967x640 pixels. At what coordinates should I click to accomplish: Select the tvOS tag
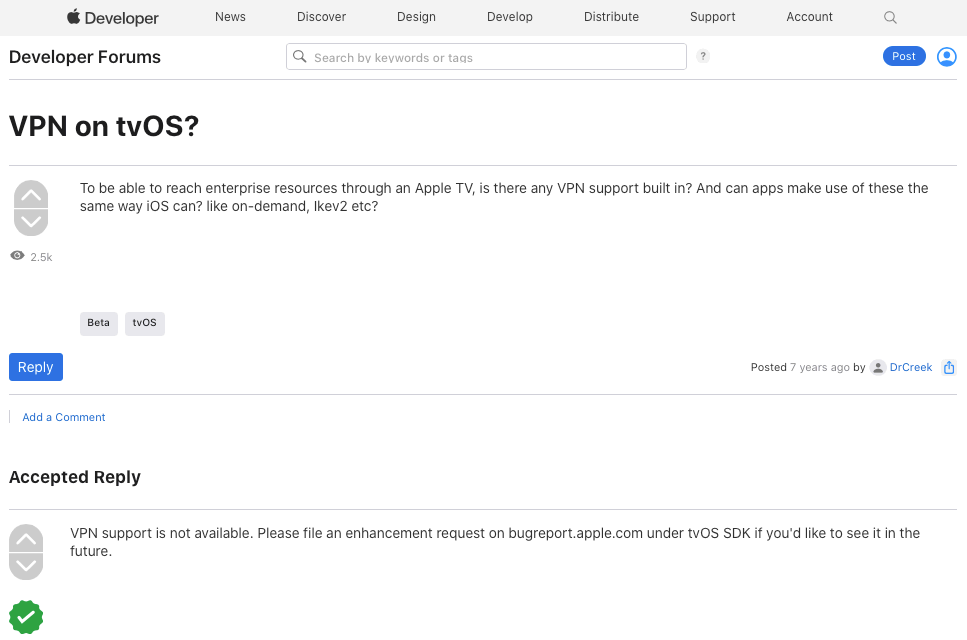tap(145, 323)
